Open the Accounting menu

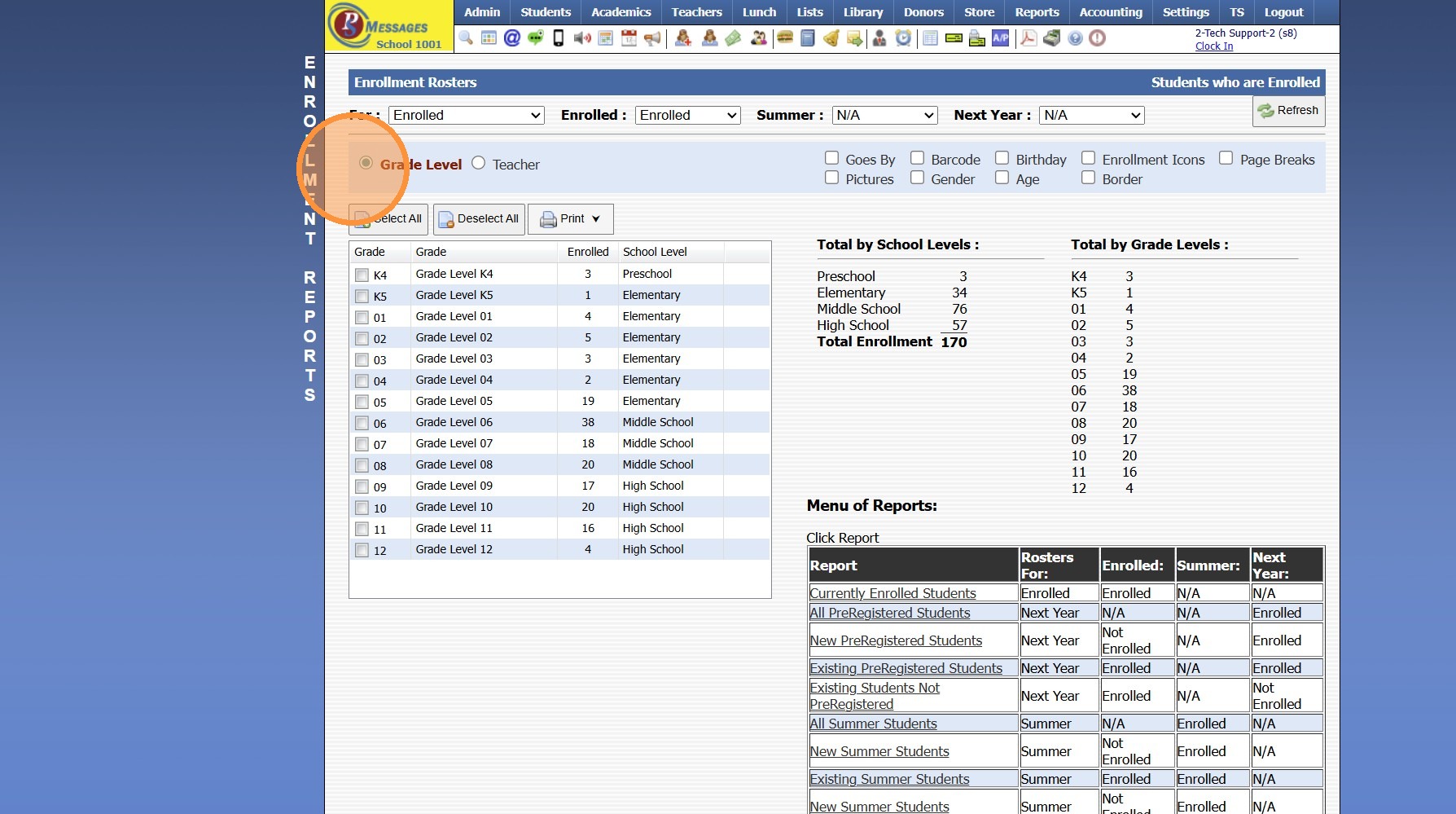[x=1111, y=12]
